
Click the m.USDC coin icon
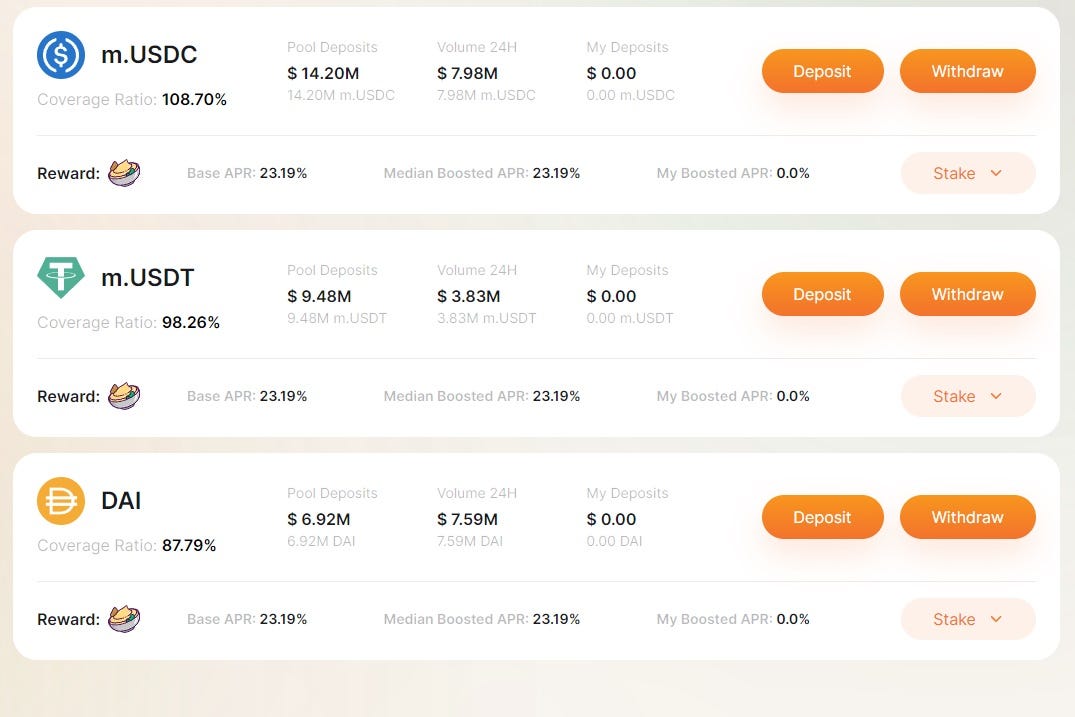61,55
